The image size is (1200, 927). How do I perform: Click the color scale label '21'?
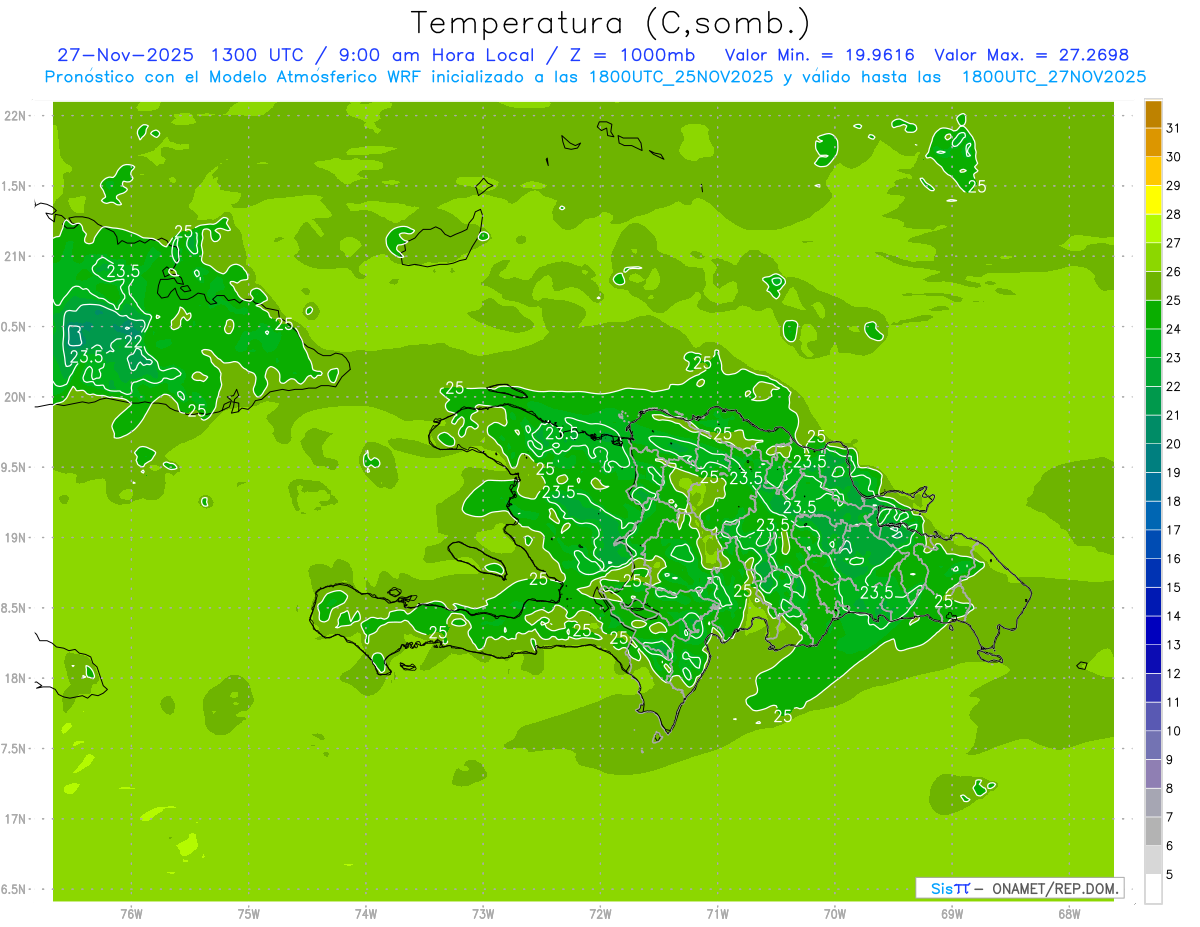coord(1173,415)
